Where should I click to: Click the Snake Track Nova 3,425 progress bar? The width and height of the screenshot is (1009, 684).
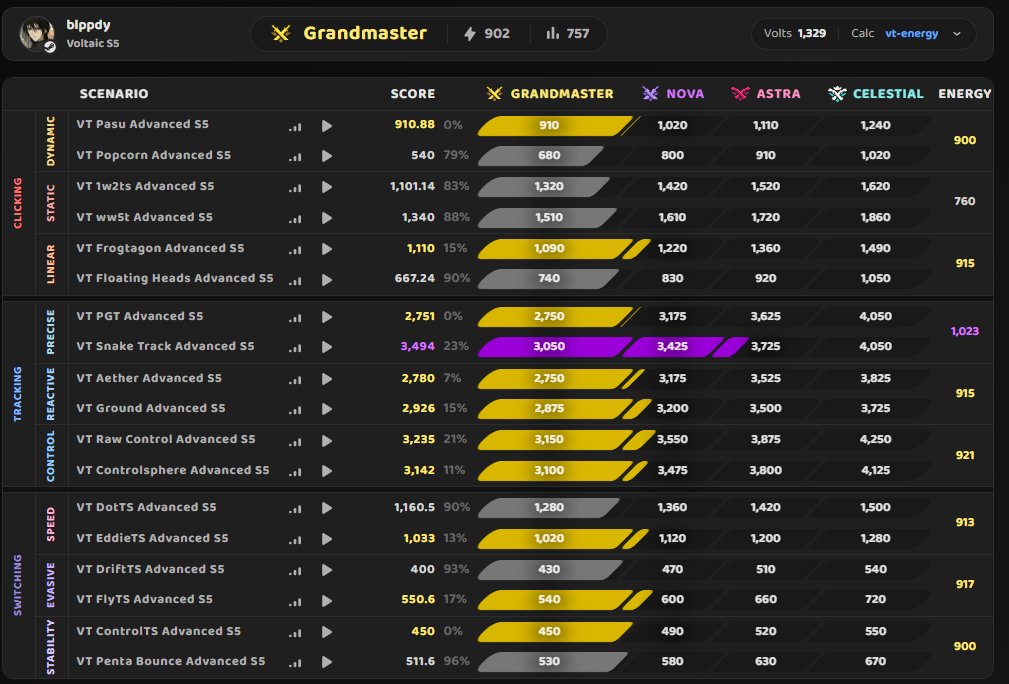(672, 347)
